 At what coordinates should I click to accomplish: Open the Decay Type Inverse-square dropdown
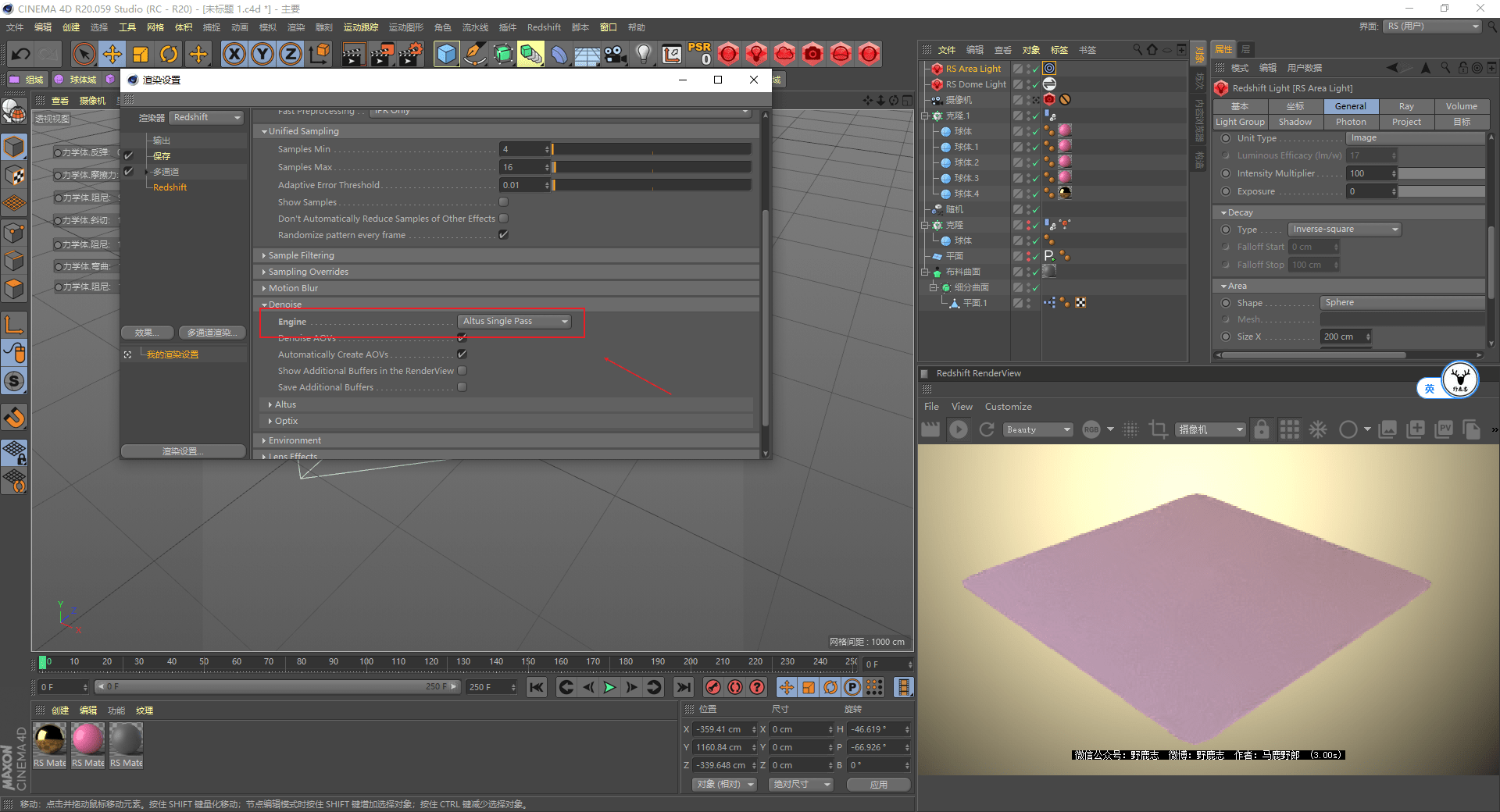click(x=1345, y=230)
